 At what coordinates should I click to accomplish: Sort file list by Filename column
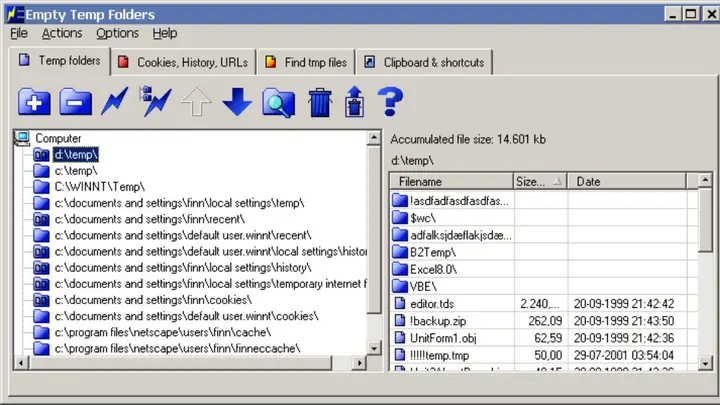(452, 181)
